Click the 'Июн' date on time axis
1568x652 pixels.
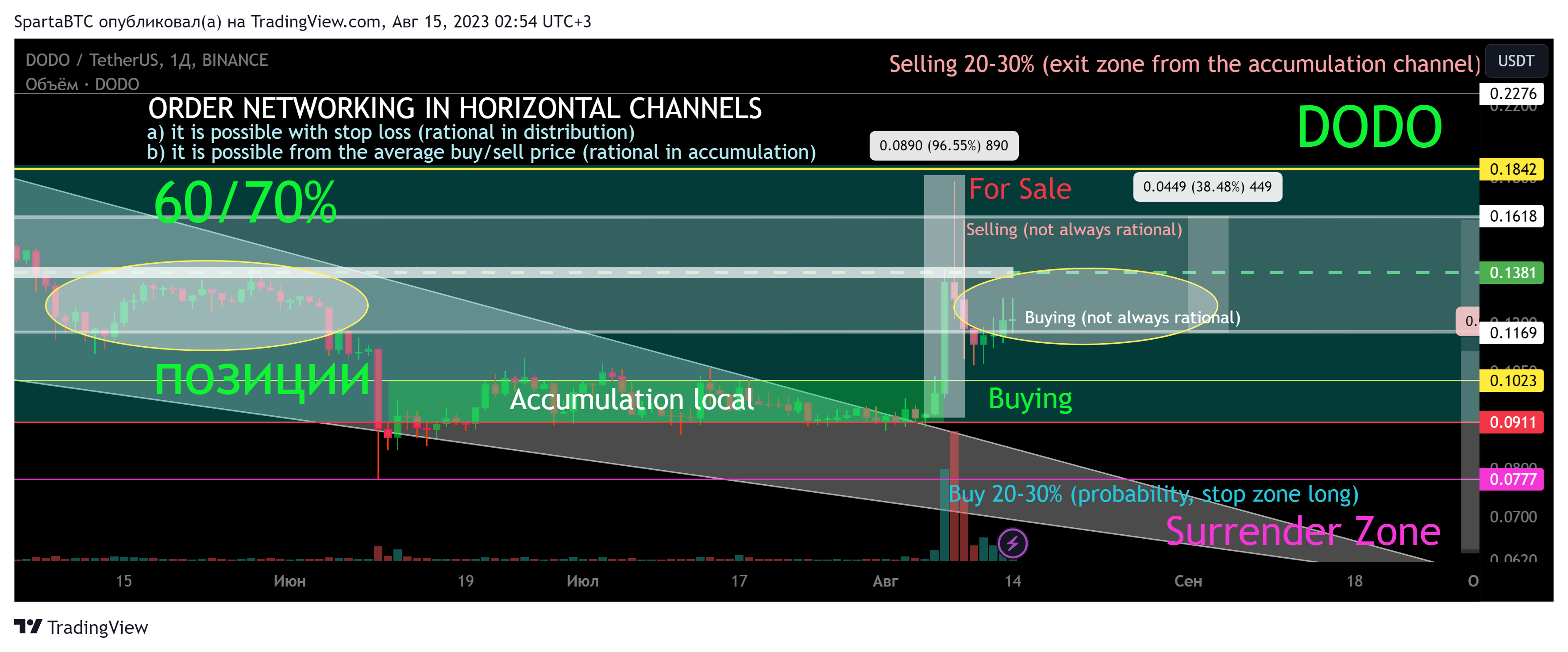point(290,581)
